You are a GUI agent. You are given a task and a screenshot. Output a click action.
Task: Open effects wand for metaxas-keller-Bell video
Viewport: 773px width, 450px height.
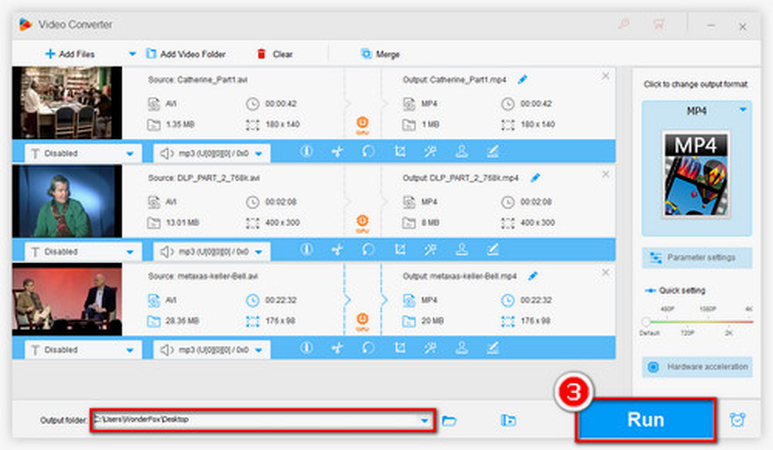[430, 348]
